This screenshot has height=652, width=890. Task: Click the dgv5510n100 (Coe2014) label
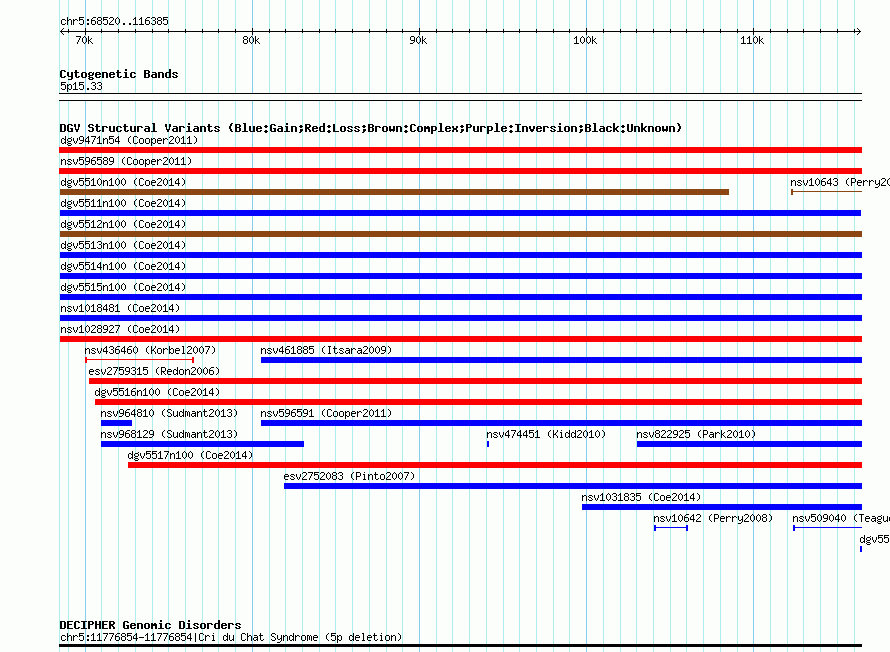(x=123, y=183)
